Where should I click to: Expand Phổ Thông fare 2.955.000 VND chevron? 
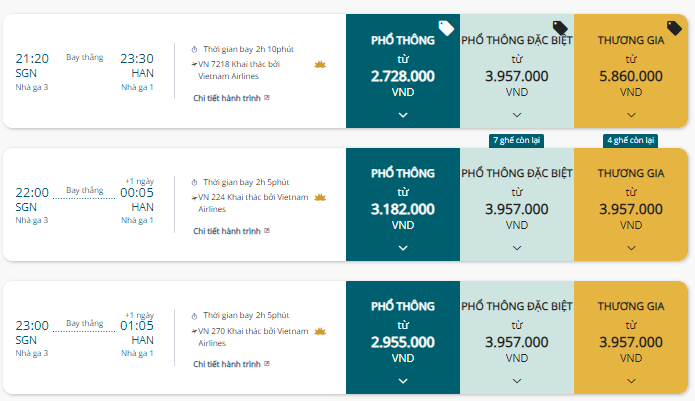(403, 381)
